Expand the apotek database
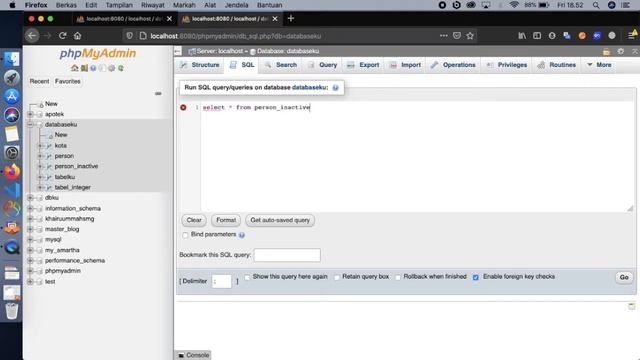 point(30,114)
